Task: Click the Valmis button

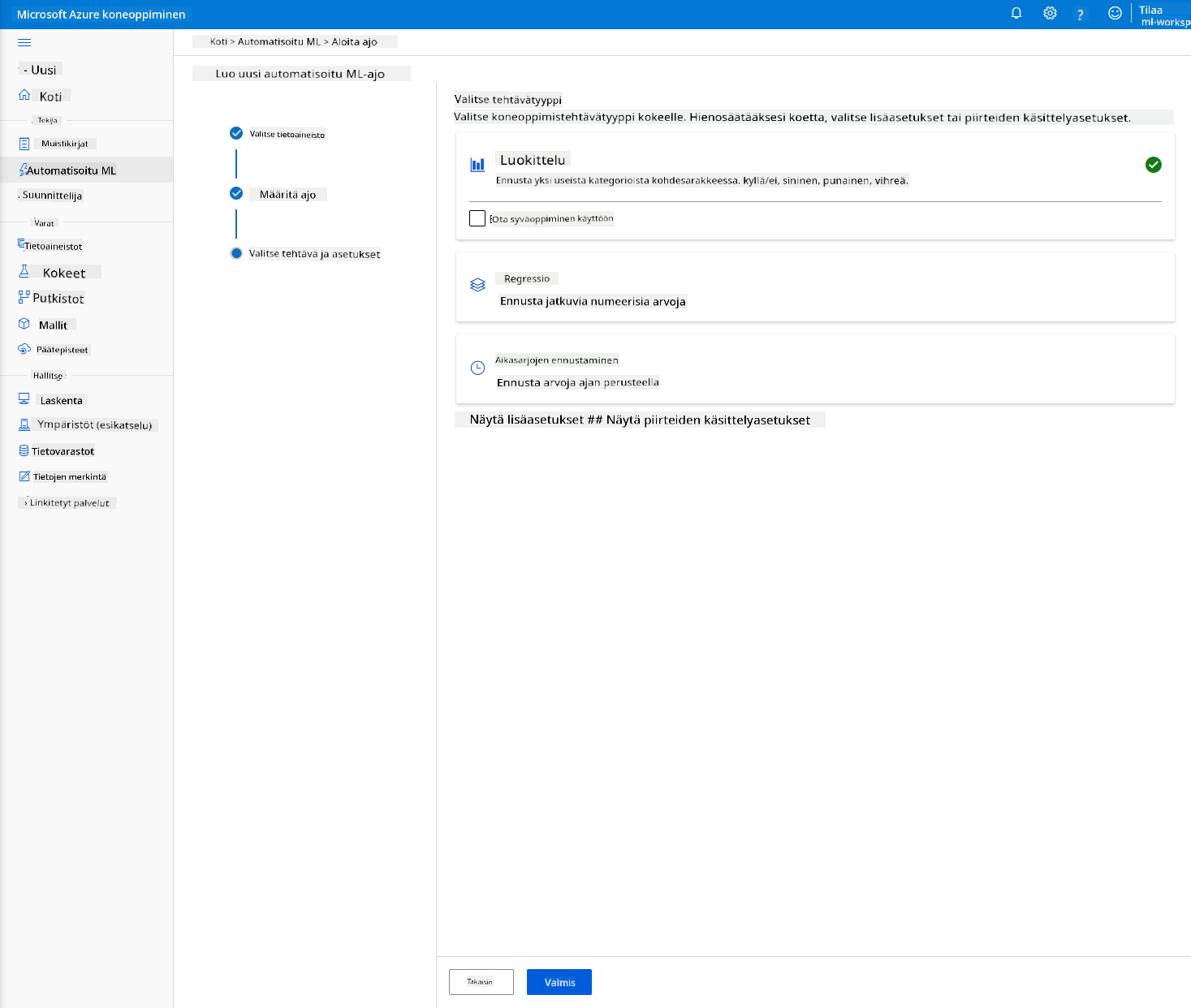Action: (559, 982)
